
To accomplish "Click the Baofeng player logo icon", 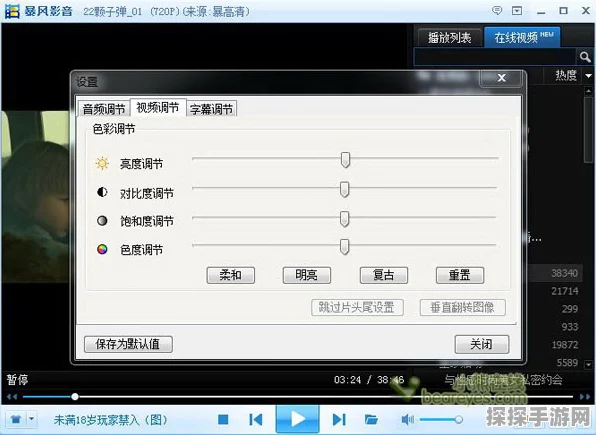I will point(12,11).
